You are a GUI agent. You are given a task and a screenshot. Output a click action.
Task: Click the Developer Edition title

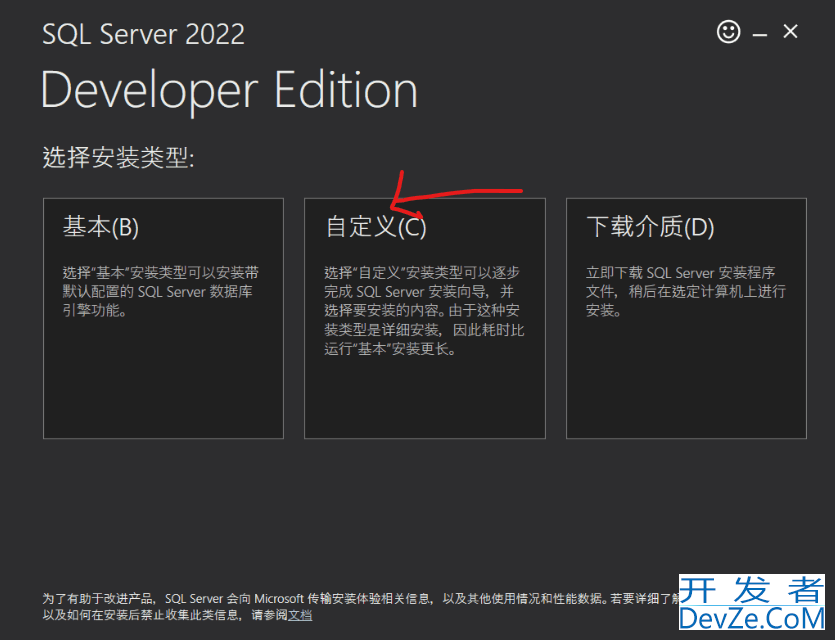(x=229, y=91)
